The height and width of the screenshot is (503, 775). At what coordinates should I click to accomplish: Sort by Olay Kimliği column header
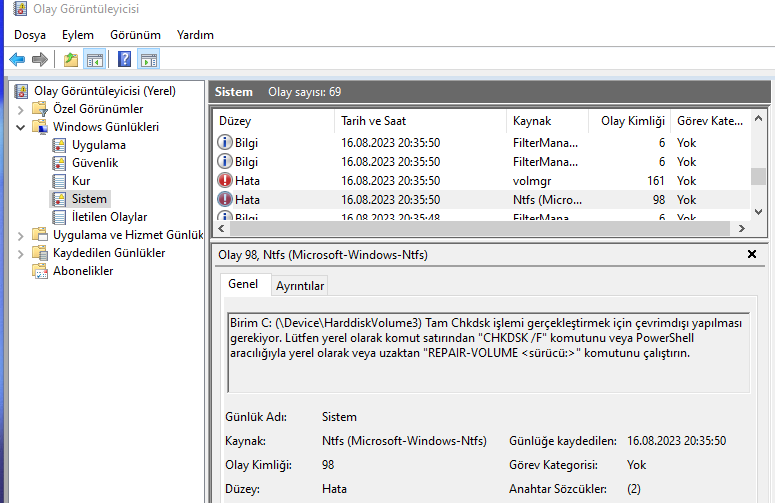click(632, 121)
